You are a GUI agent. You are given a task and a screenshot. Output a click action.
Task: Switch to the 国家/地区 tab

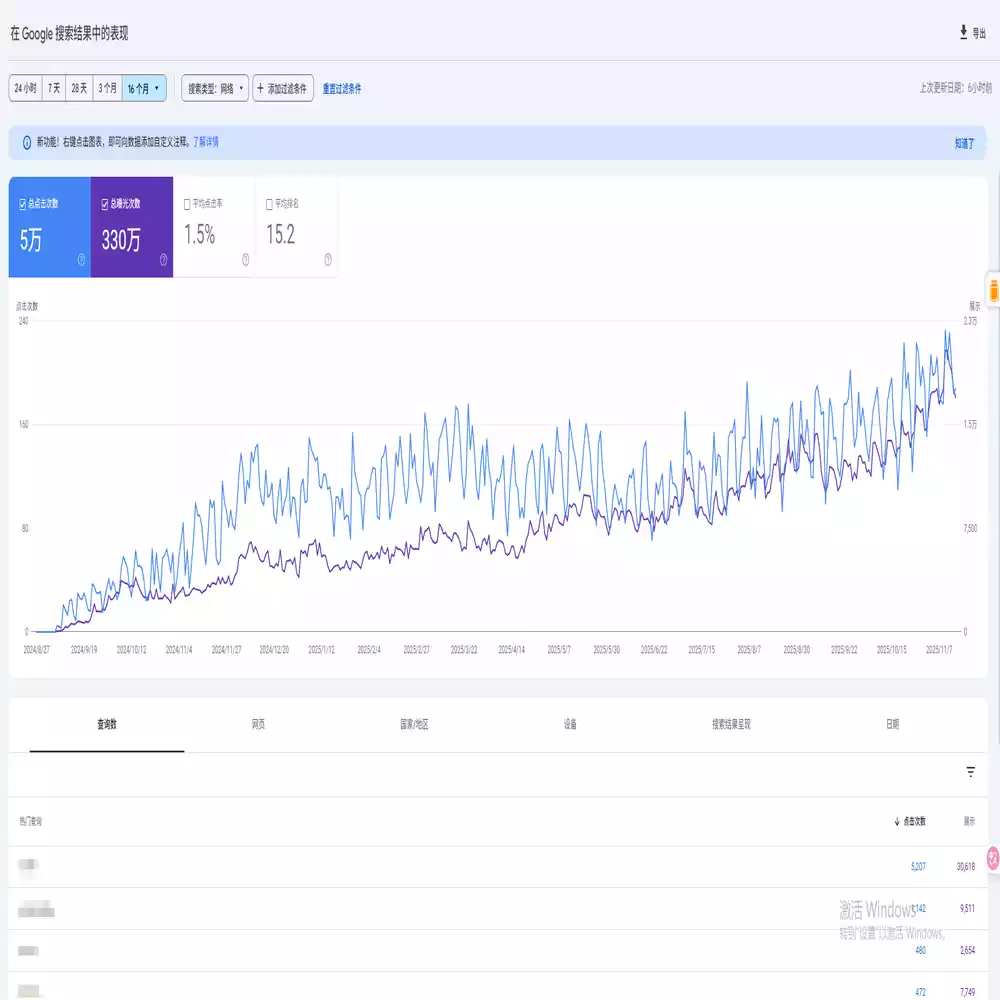click(x=414, y=725)
